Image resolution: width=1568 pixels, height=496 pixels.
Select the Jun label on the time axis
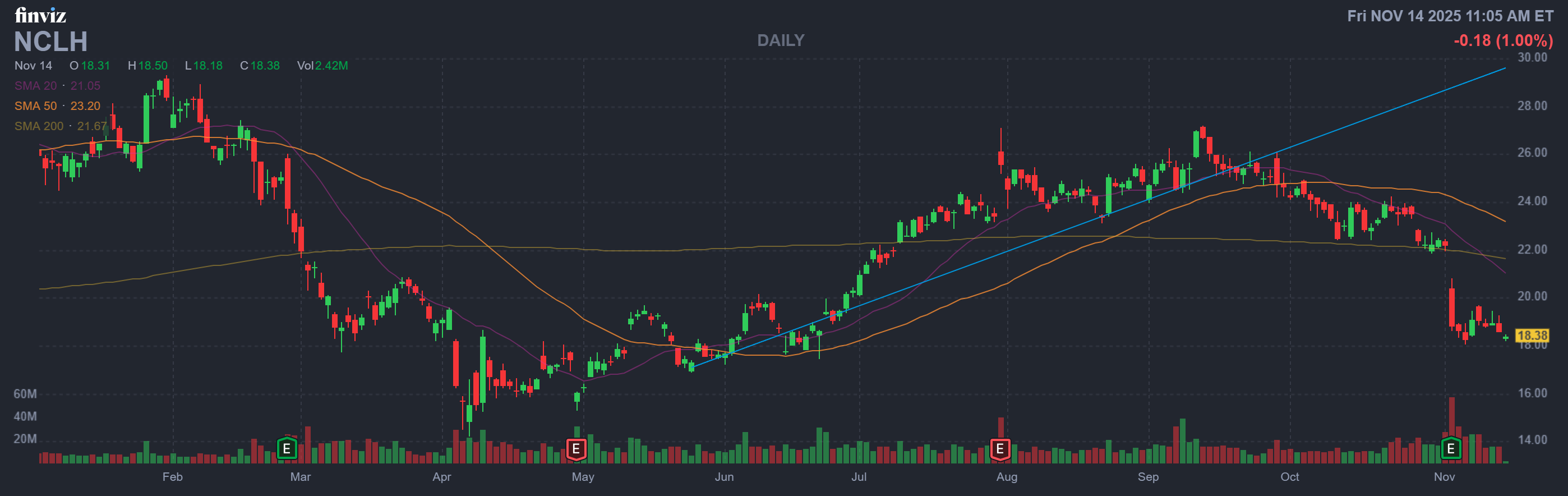[724, 477]
